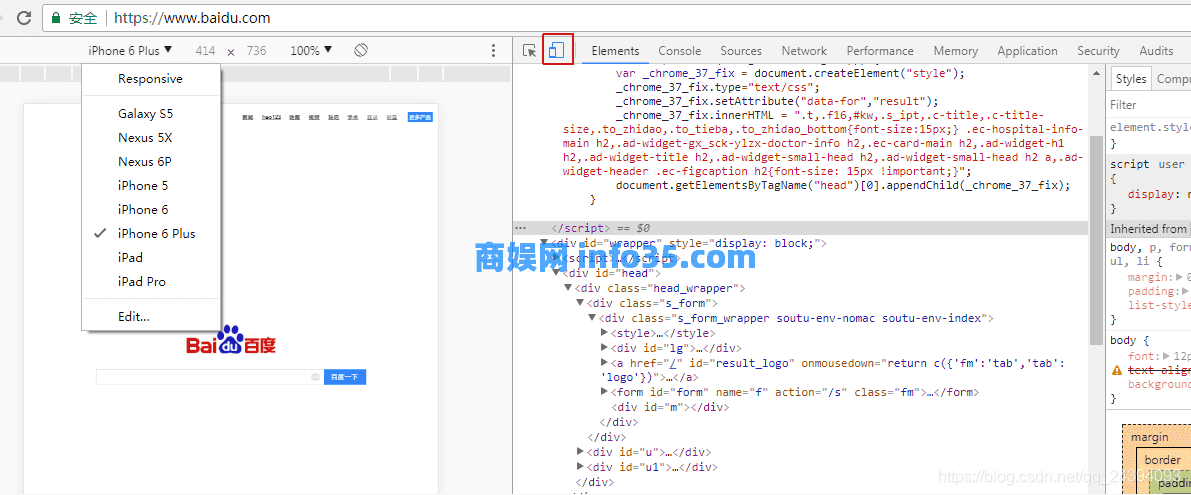Expand the a id="result_logo" node
The image size is (1191, 495).
[x=604, y=363]
